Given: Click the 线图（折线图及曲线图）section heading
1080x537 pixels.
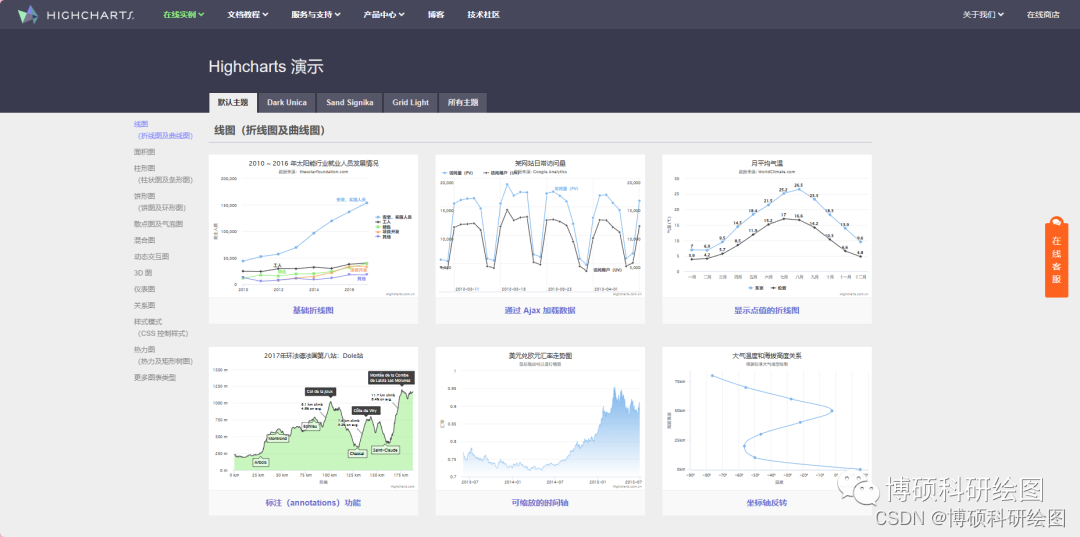Looking at the screenshot, I should point(269,130).
